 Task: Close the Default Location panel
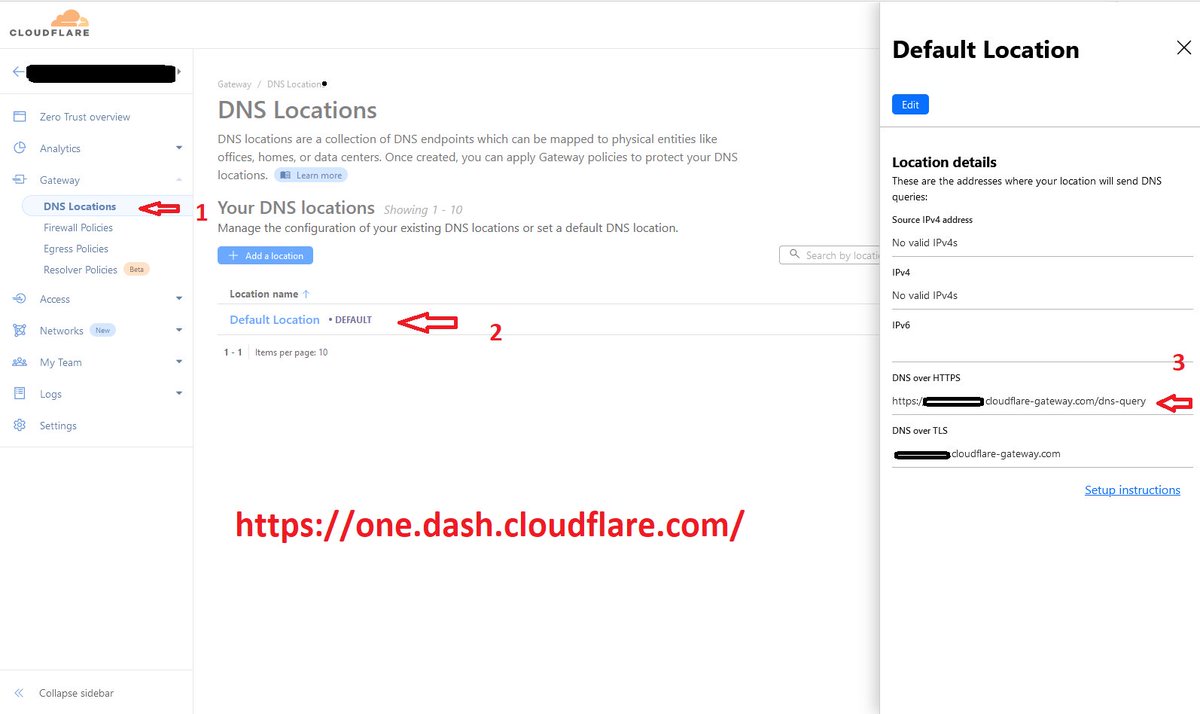tap(1183, 47)
